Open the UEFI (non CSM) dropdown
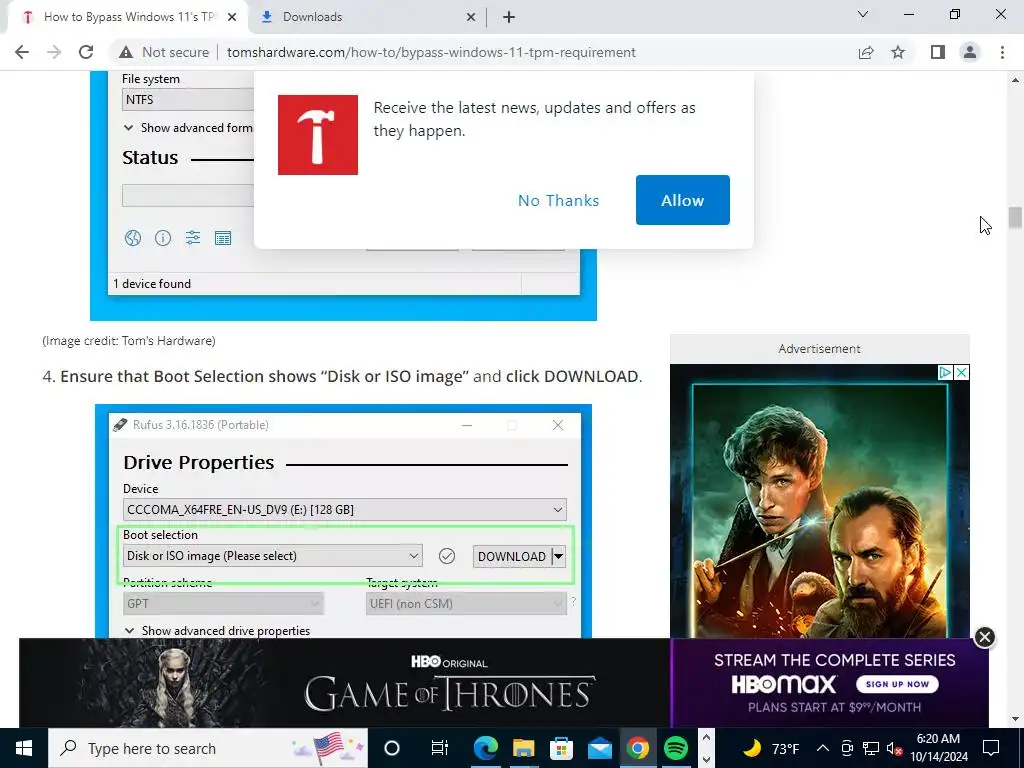This screenshot has width=1024, height=768. pyautogui.click(x=466, y=603)
